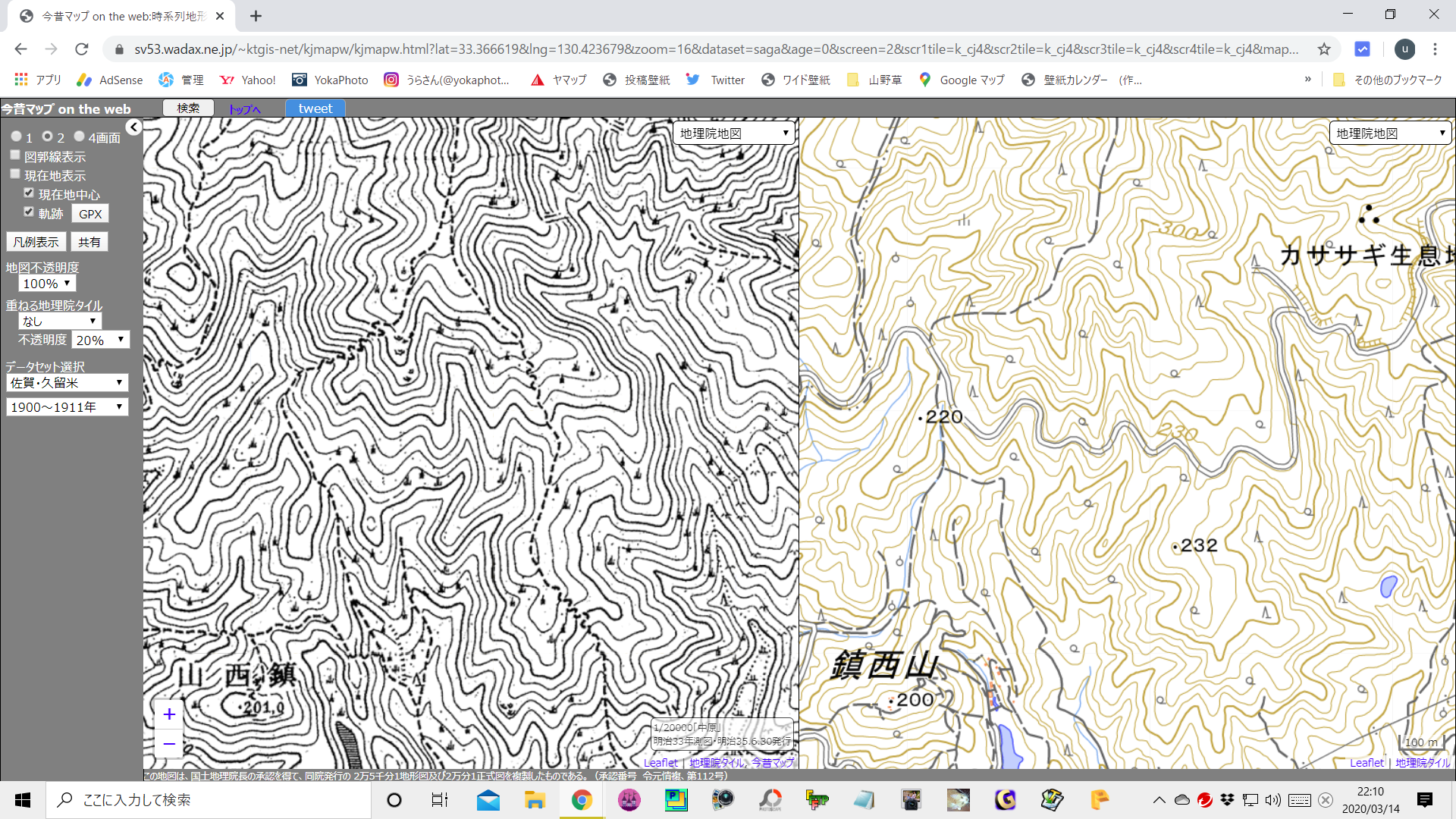
Task: Expand the 1900～1911年 period dropdown
Action: point(67,407)
